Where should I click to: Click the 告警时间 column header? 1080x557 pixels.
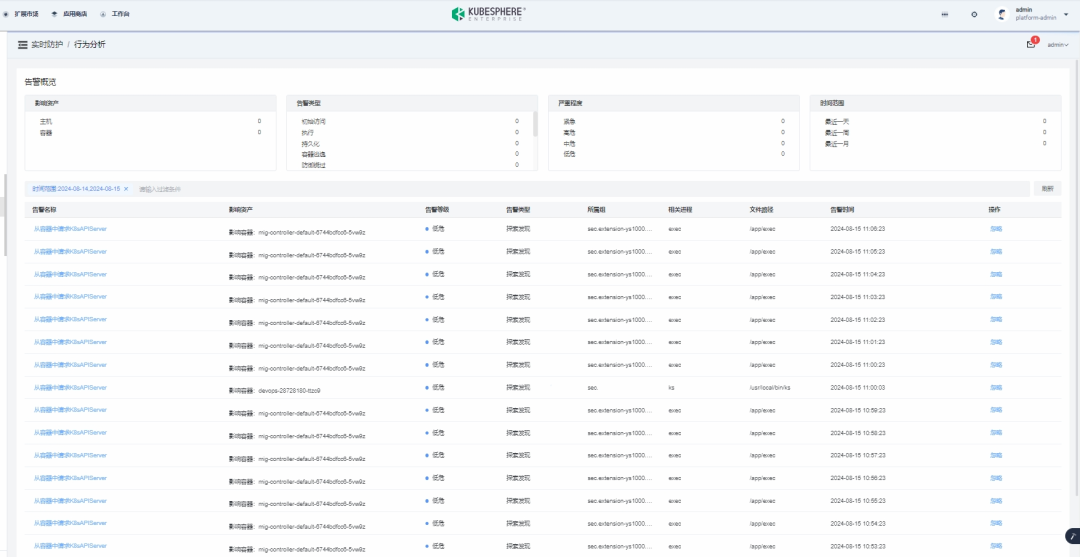click(842, 210)
